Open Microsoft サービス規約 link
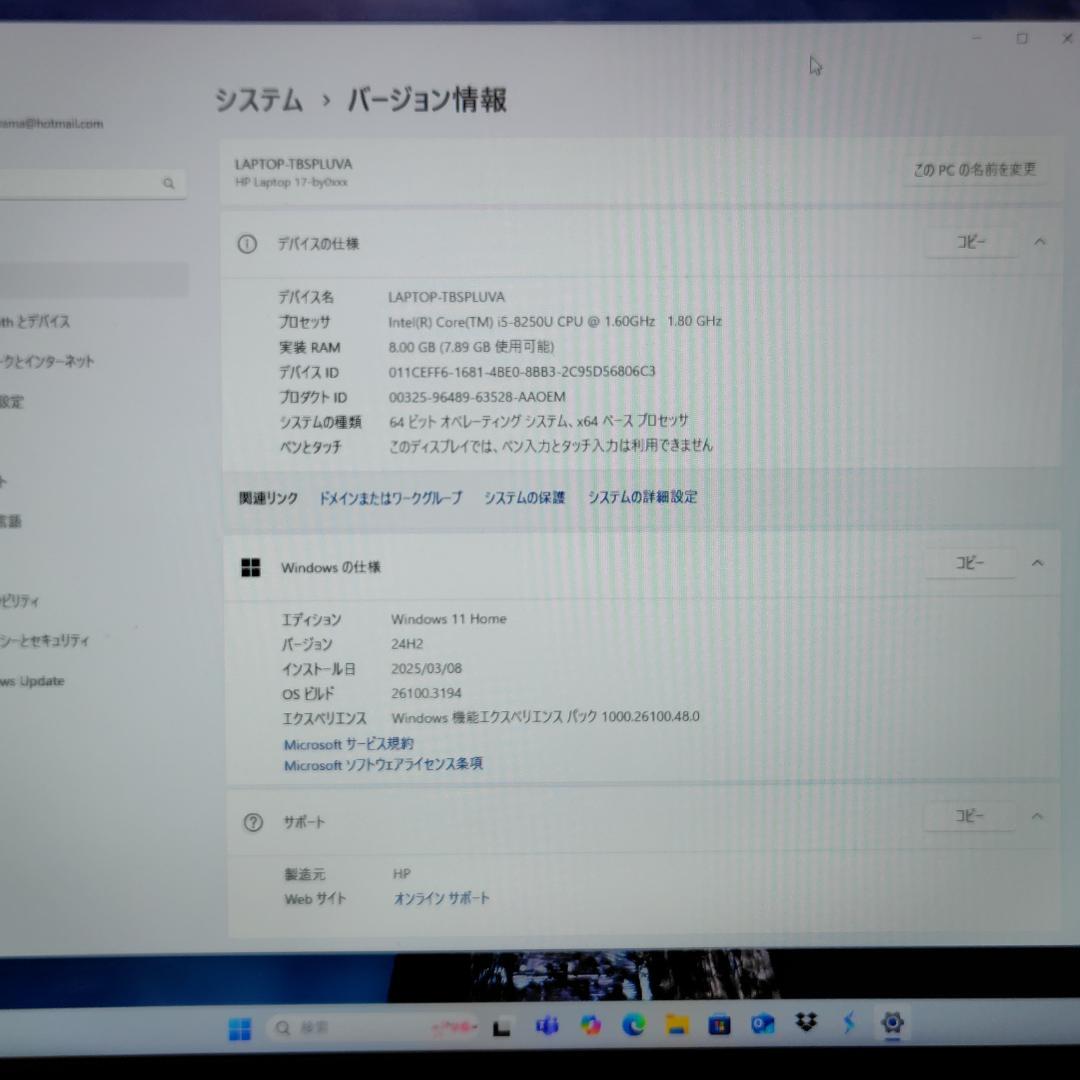Image resolution: width=1080 pixels, height=1080 pixels. point(347,744)
